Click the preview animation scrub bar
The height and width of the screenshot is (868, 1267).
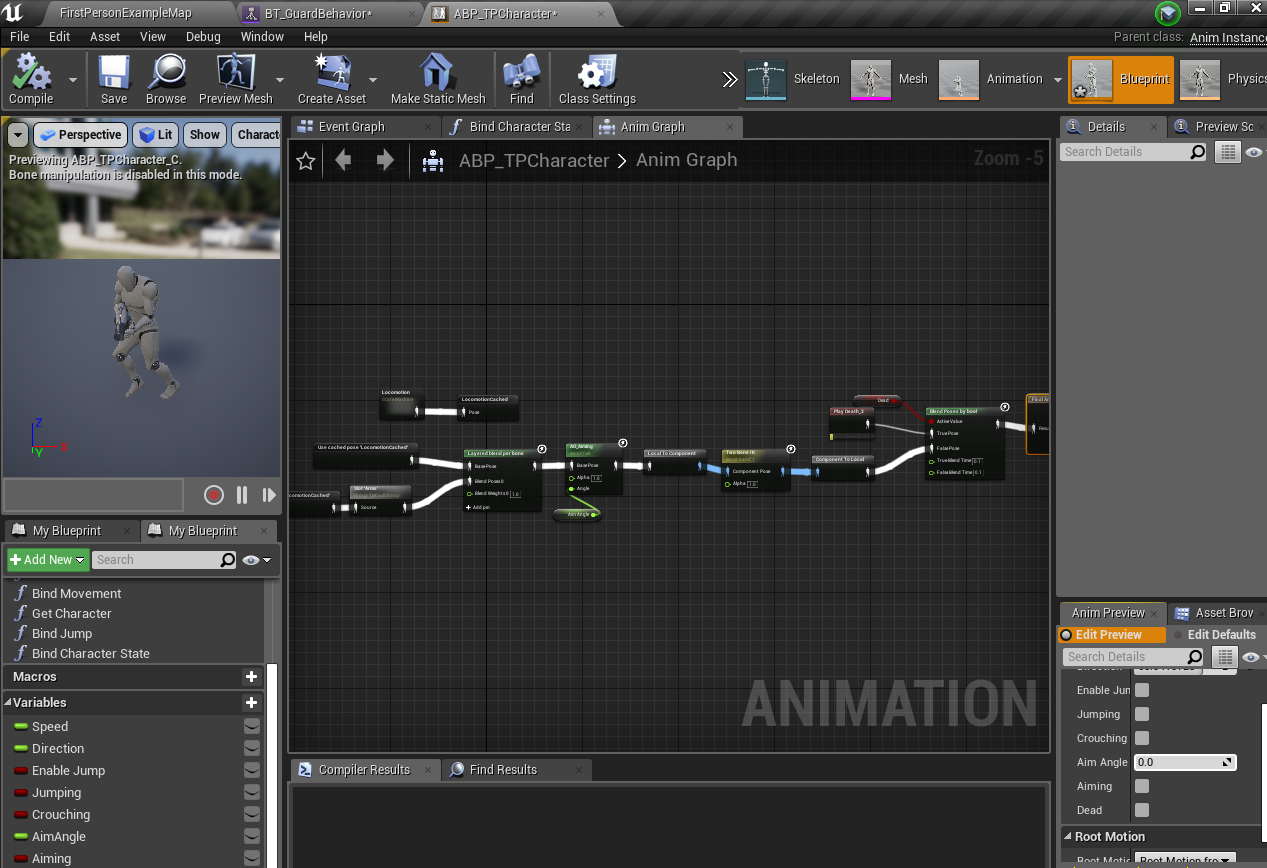click(x=93, y=495)
